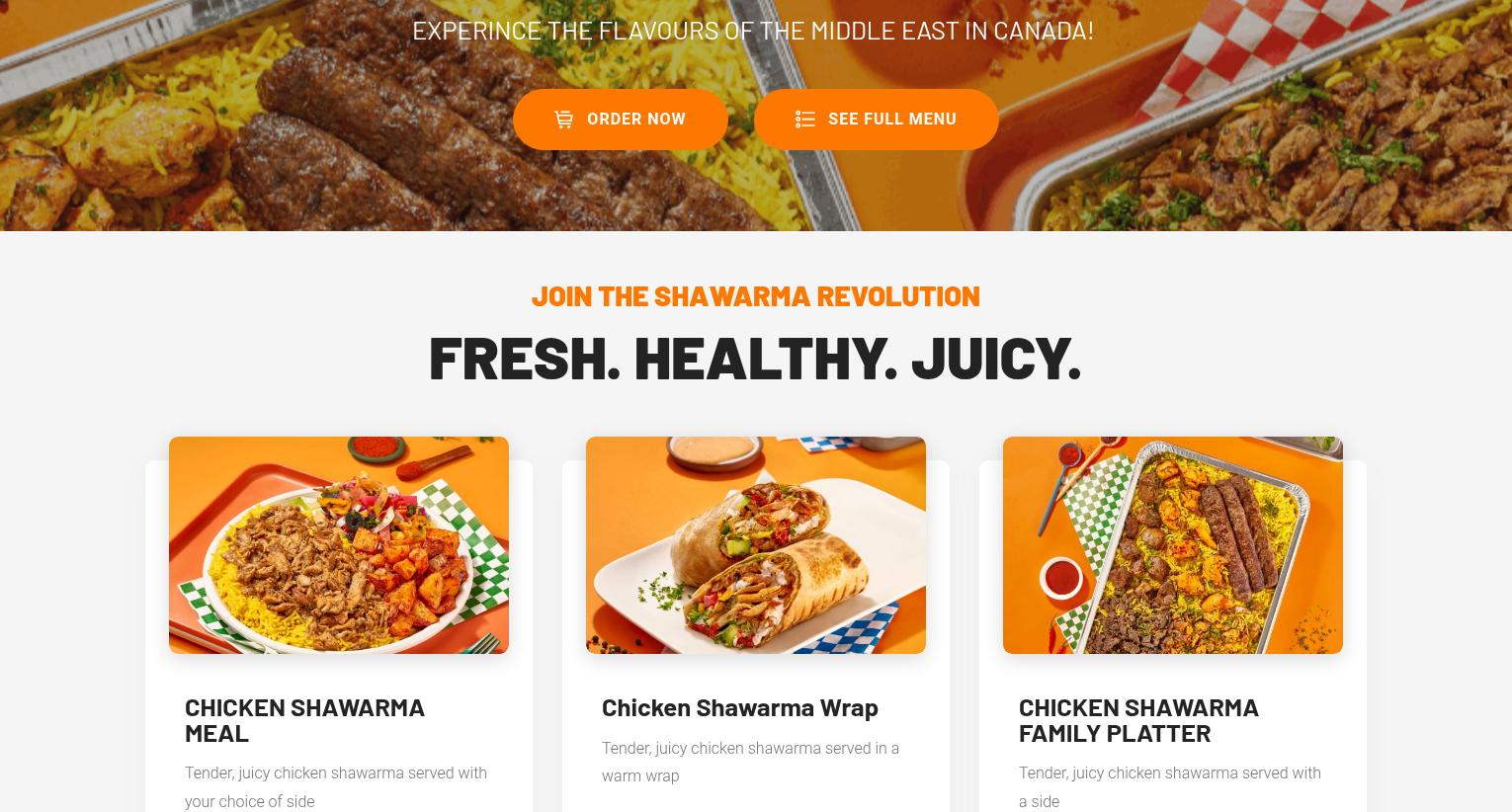
Task: Click the JOIN THE SHAWARMA REVOLUTION orange heading
Action: [756, 295]
